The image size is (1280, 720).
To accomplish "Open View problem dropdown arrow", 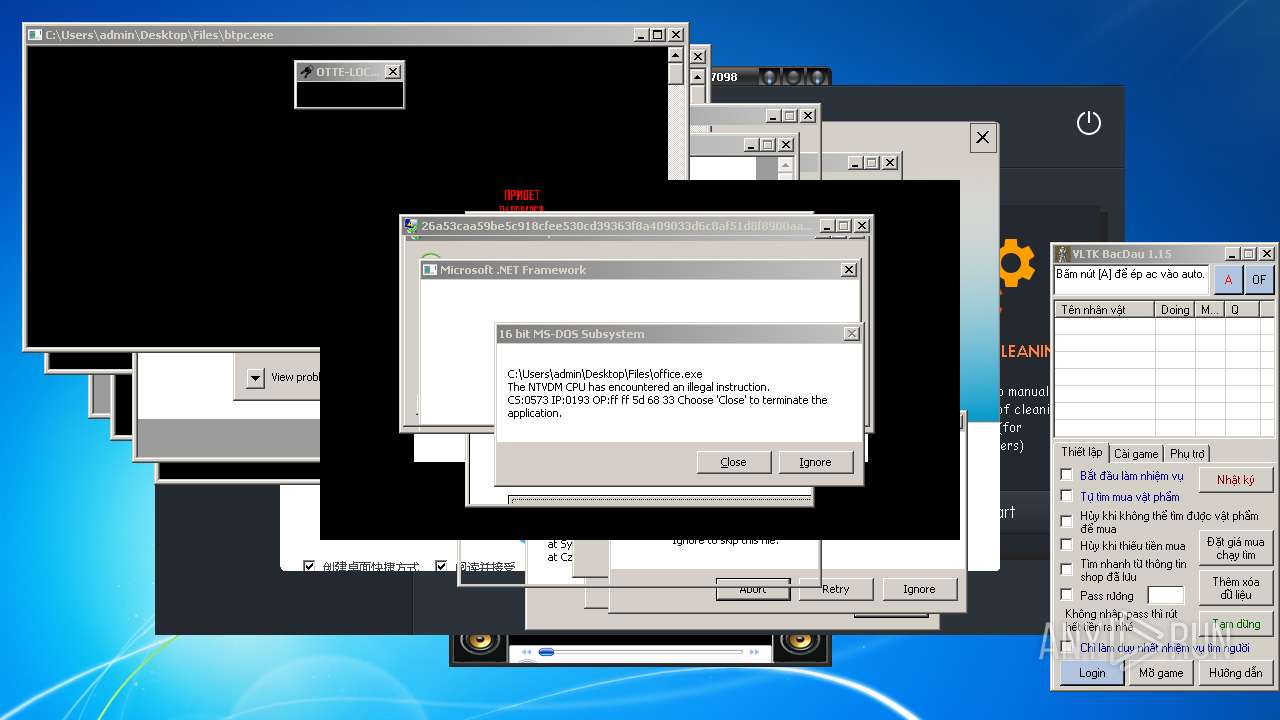I will [x=255, y=378].
